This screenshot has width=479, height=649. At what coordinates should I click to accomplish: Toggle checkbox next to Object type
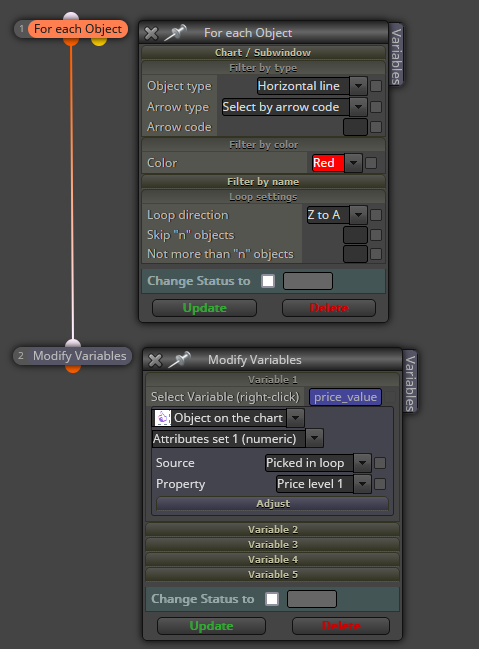tap(376, 86)
